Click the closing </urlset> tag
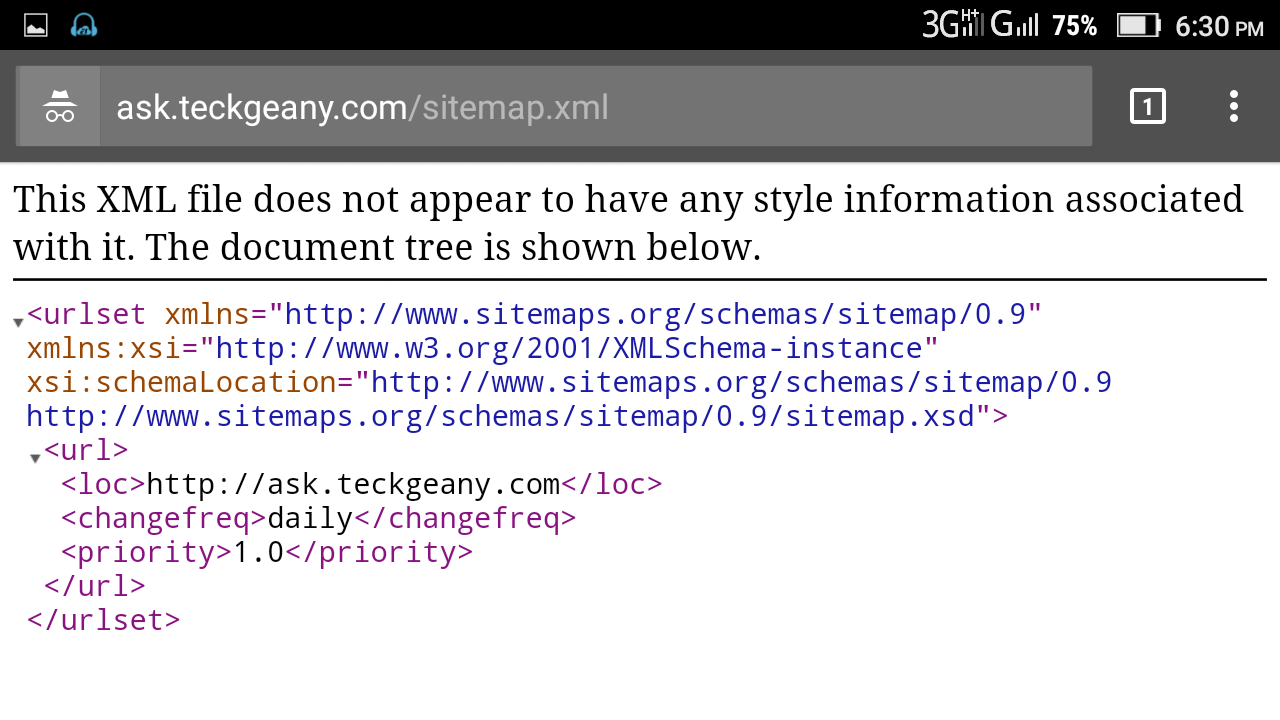Screen dimensions: 1280x720 tap(104, 620)
